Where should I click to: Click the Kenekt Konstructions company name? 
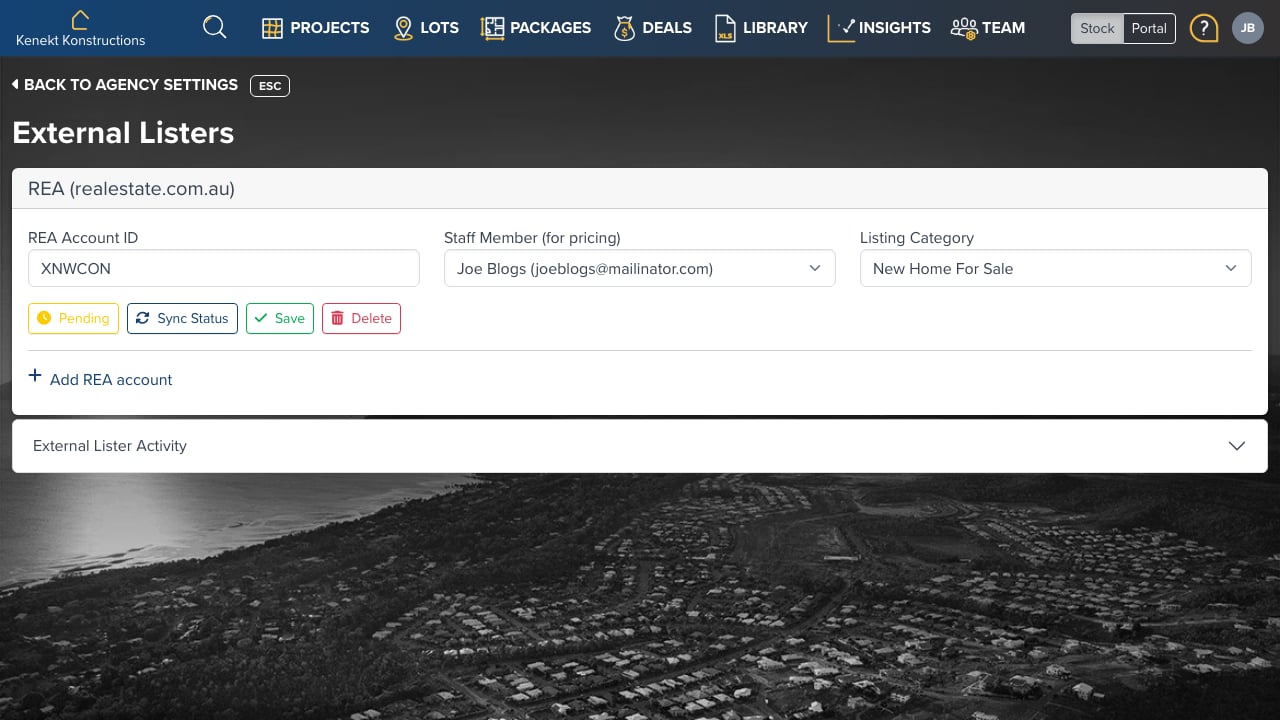pyautogui.click(x=80, y=41)
